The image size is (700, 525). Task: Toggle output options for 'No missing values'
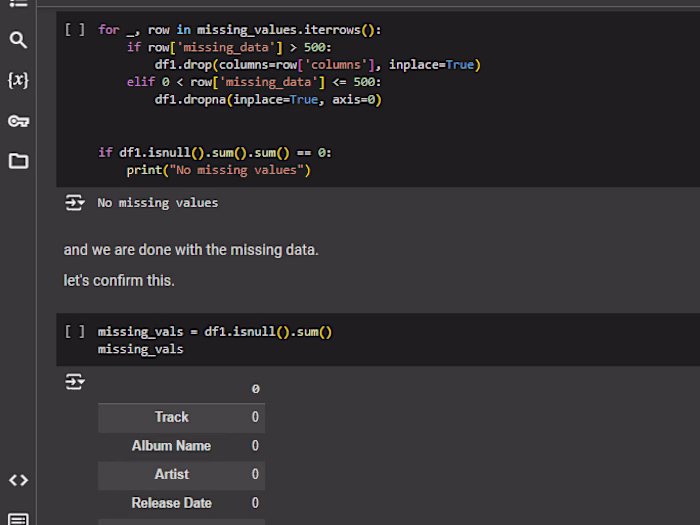click(x=75, y=203)
